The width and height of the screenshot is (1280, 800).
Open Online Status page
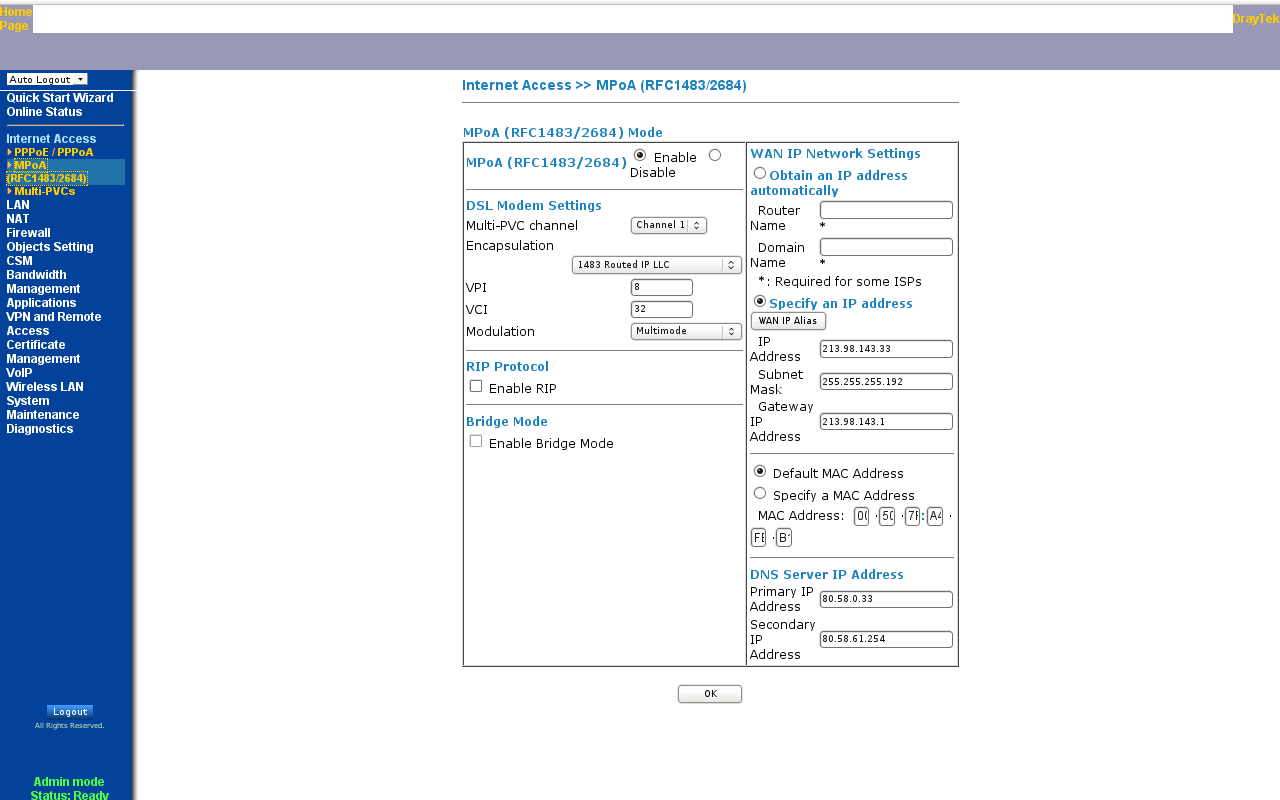[44, 112]
